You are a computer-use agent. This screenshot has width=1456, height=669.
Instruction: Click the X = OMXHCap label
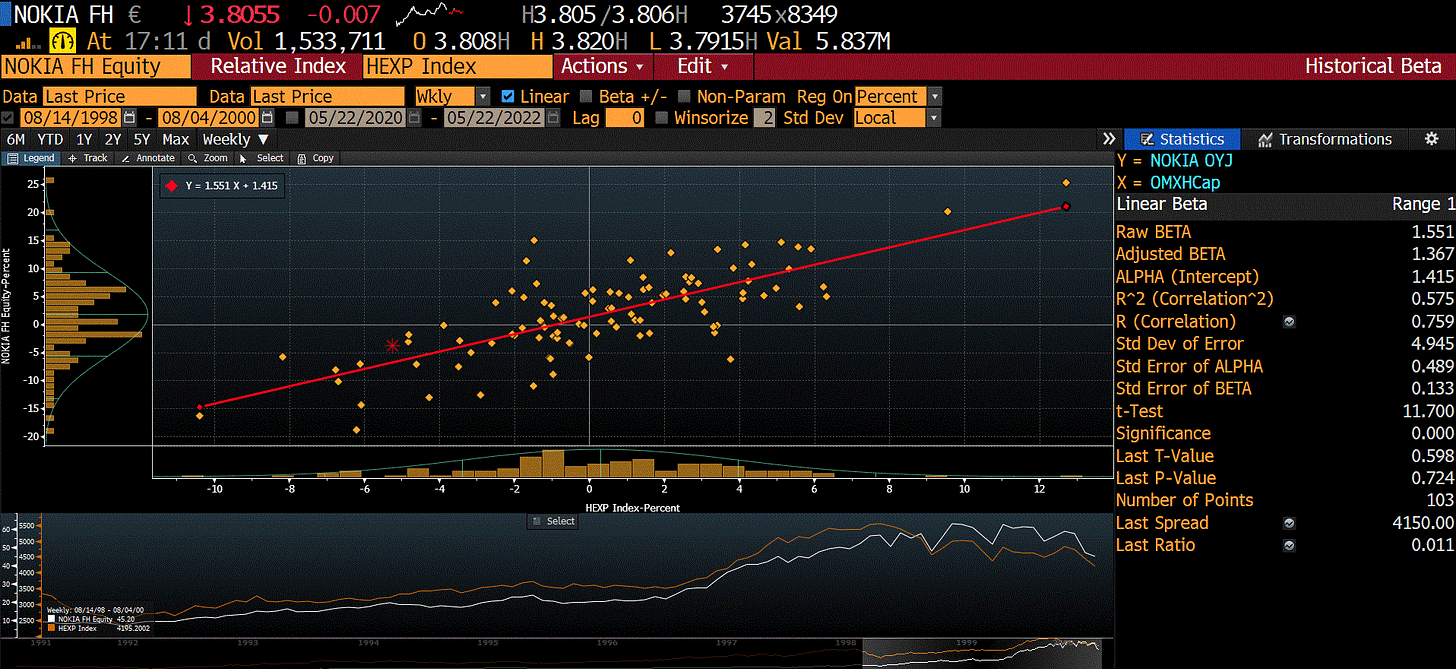[x=1168, y=182]
